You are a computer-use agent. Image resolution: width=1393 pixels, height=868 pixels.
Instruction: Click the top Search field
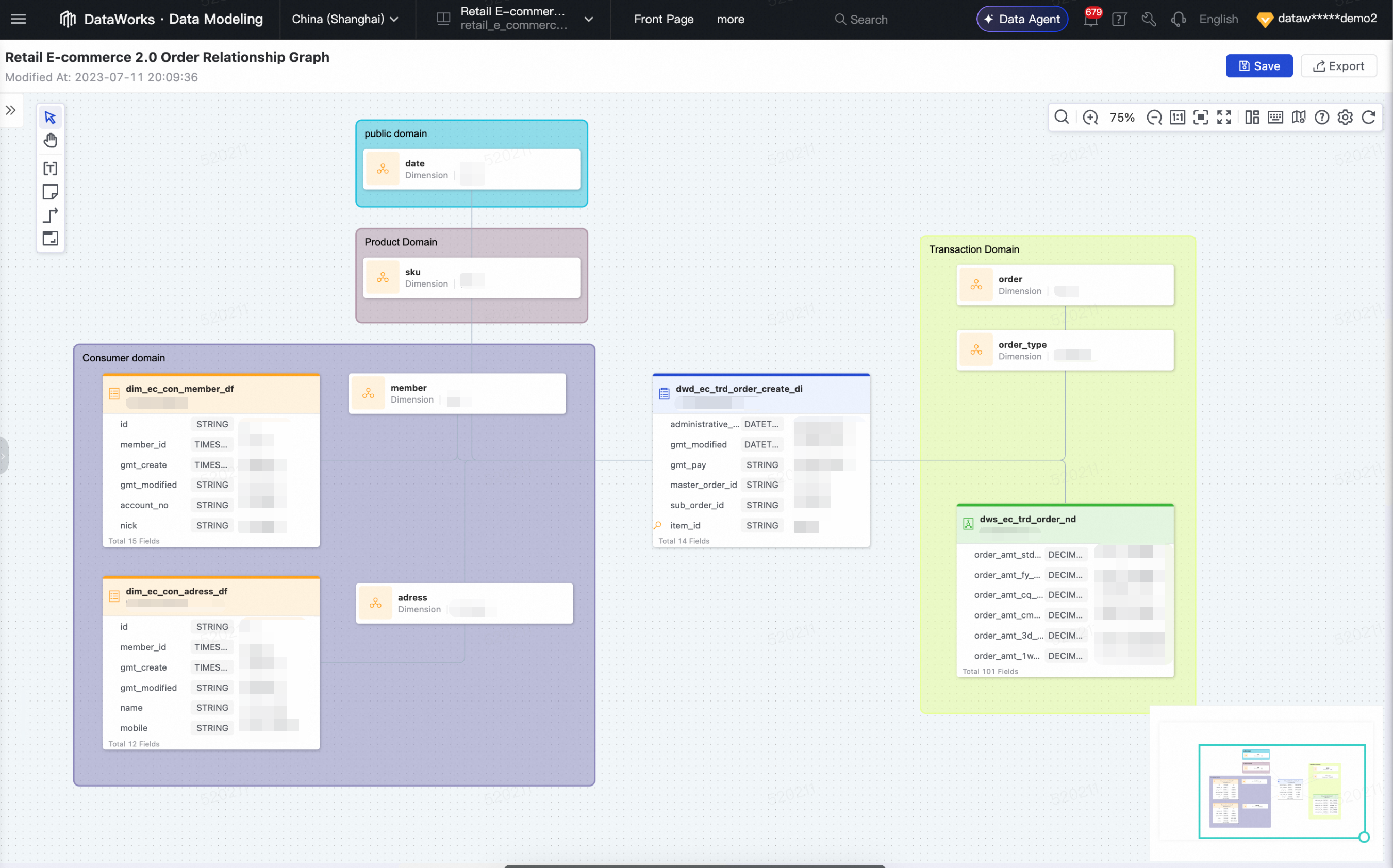[x=861, y=19]
